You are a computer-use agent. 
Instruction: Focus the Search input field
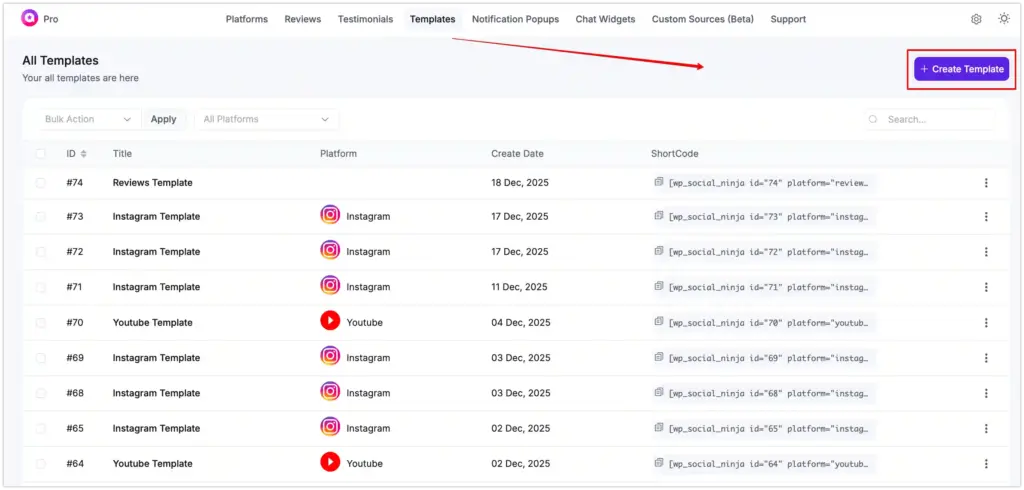(x=936, y=119)
